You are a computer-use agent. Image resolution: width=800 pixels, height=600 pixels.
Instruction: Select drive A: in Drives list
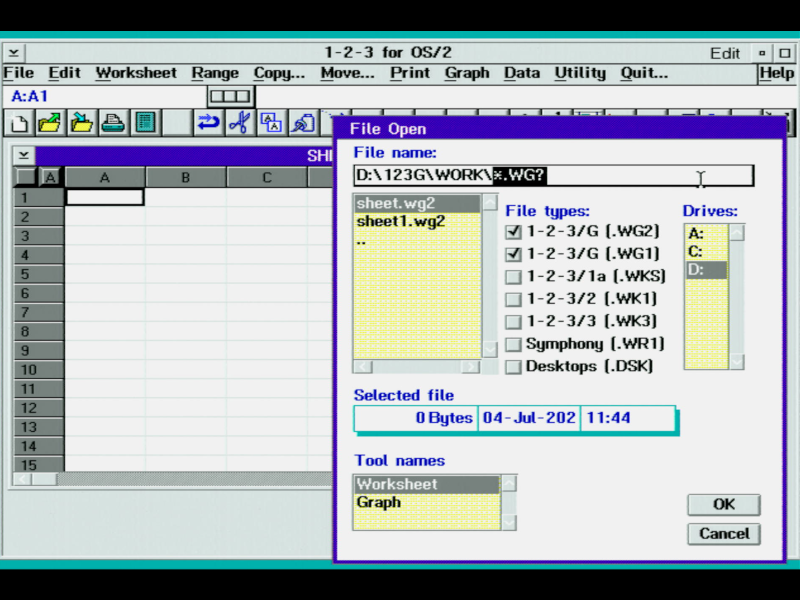(706, 234)
